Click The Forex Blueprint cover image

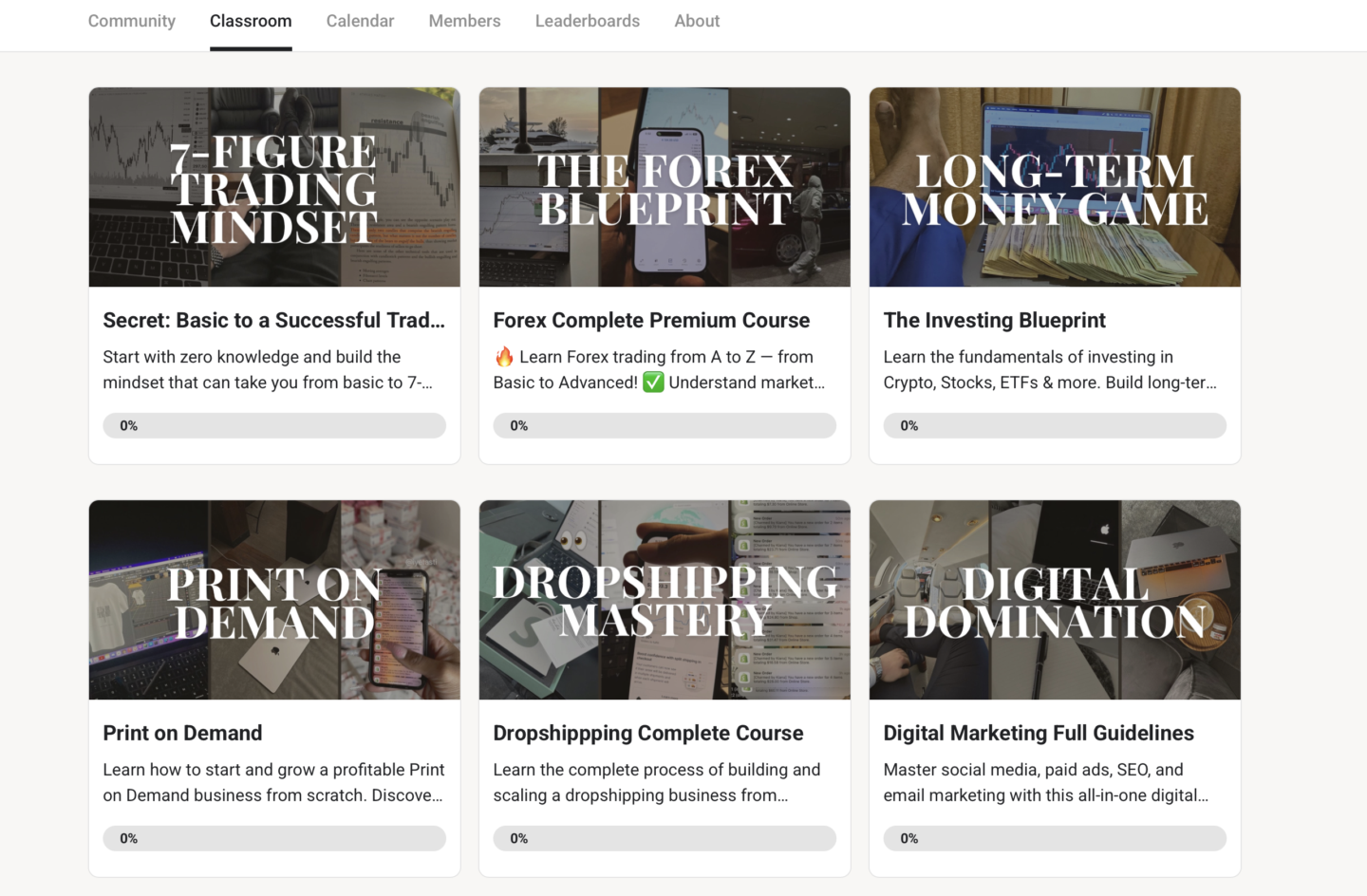(665, 187)
